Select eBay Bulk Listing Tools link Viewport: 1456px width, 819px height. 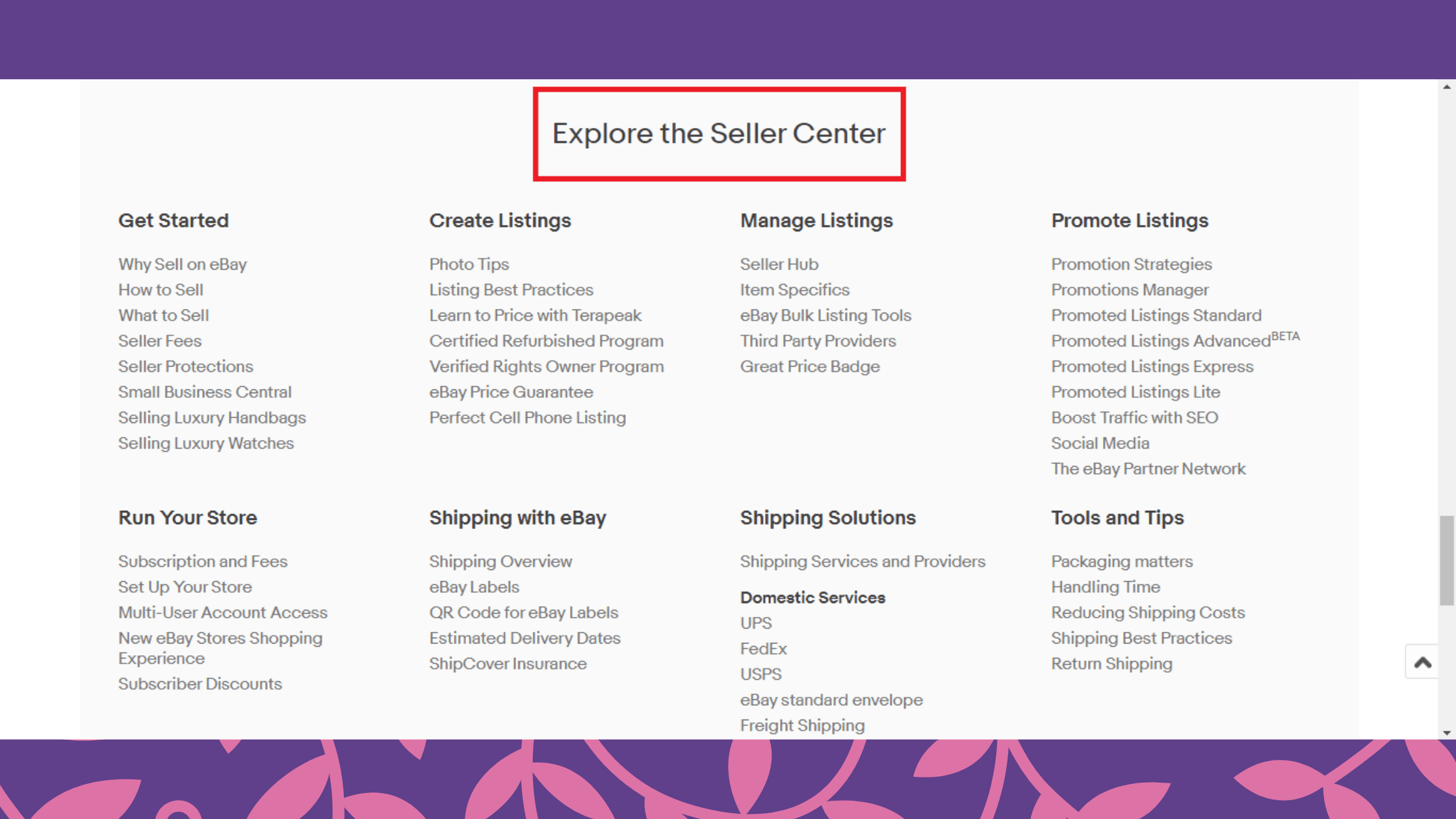[825, 316]
